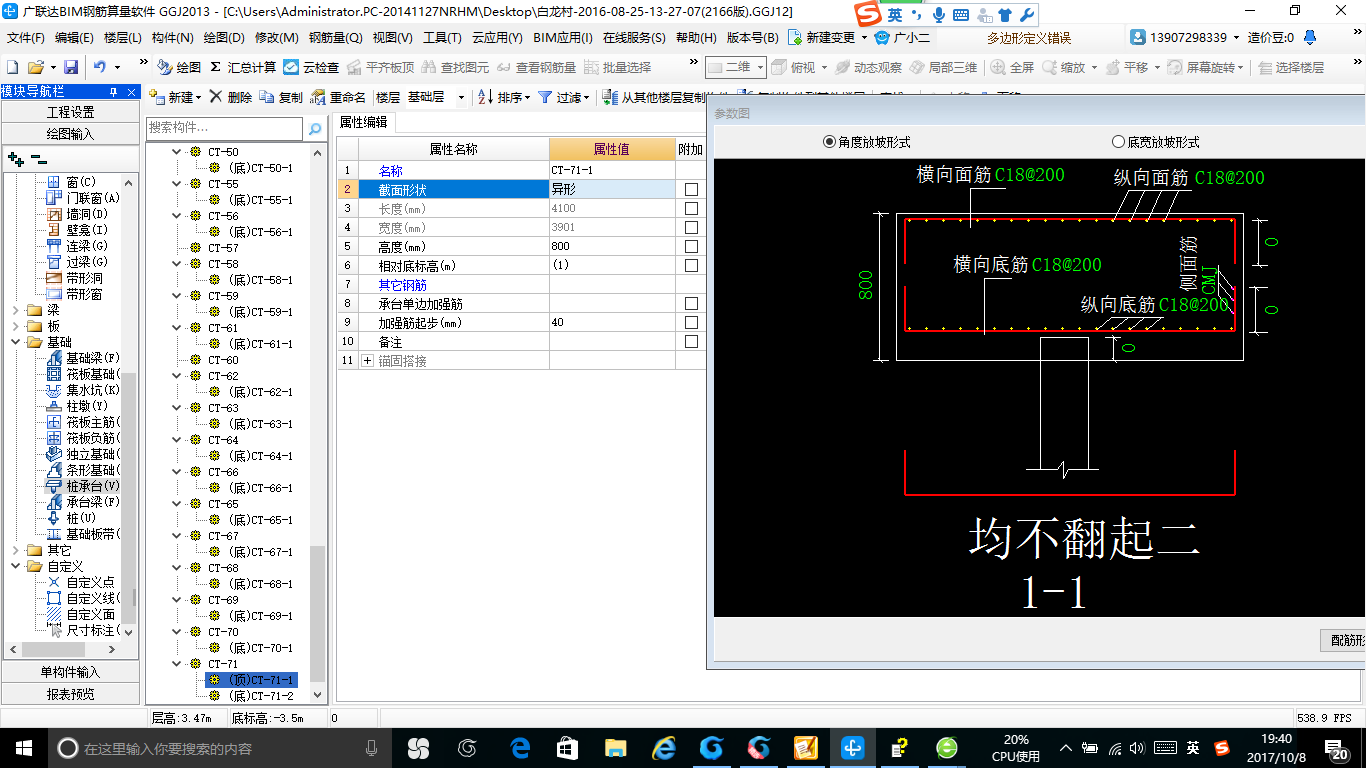Click the 绘图输入 navigation button

tap(71, 133)
